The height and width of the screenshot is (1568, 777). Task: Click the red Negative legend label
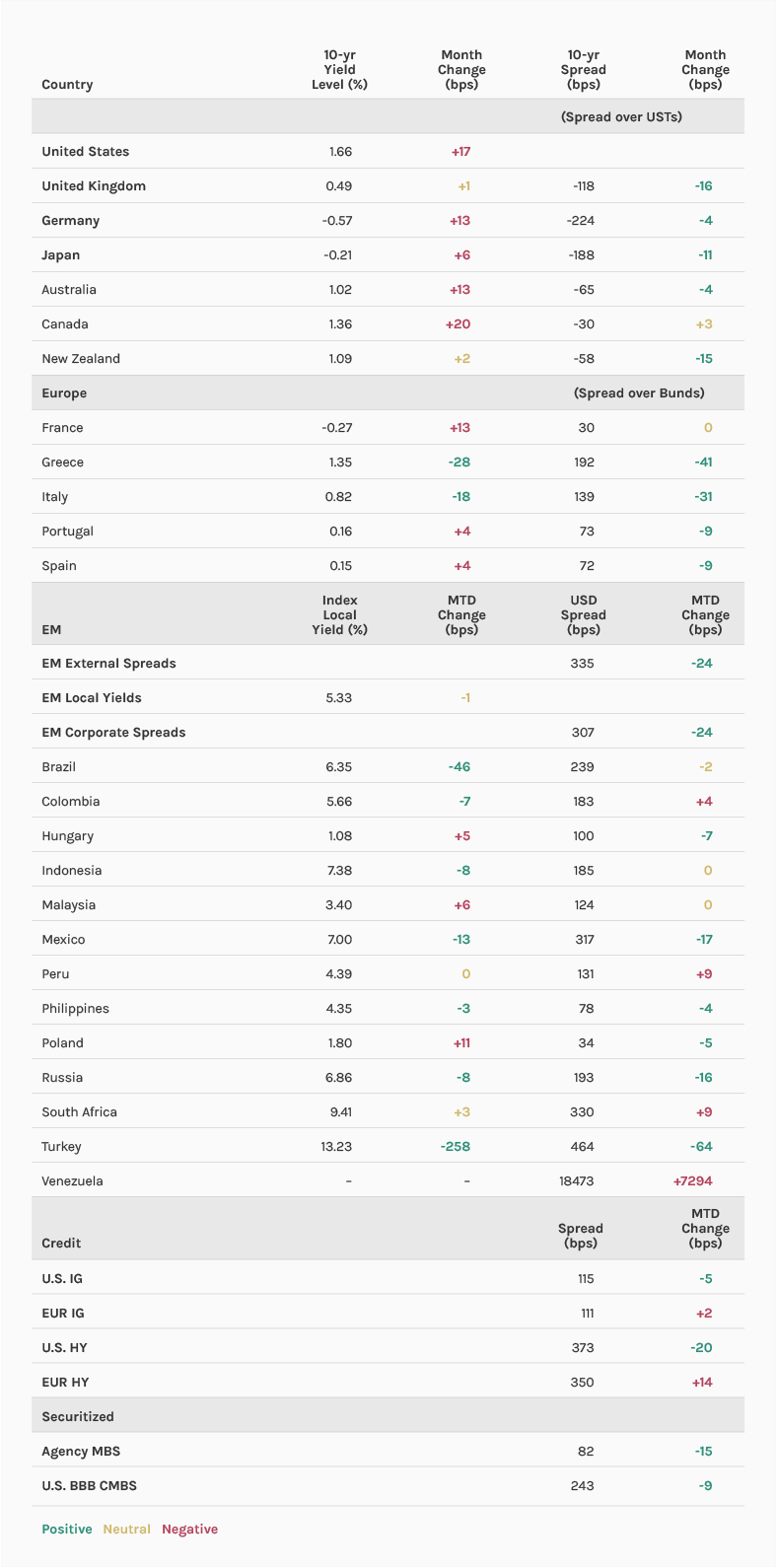(x=189, y=1530)
